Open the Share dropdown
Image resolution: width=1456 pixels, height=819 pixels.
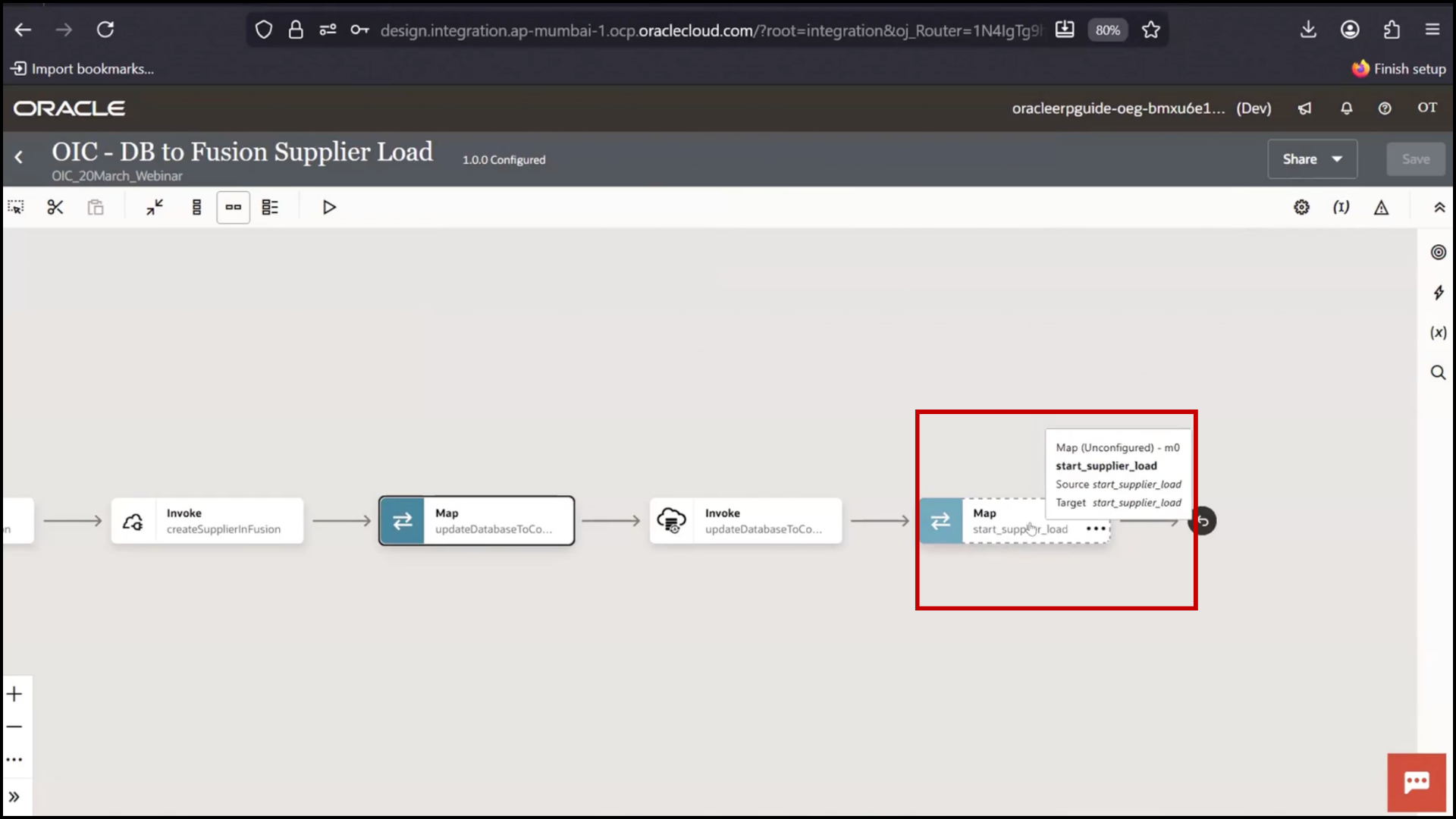[1312, 159]
